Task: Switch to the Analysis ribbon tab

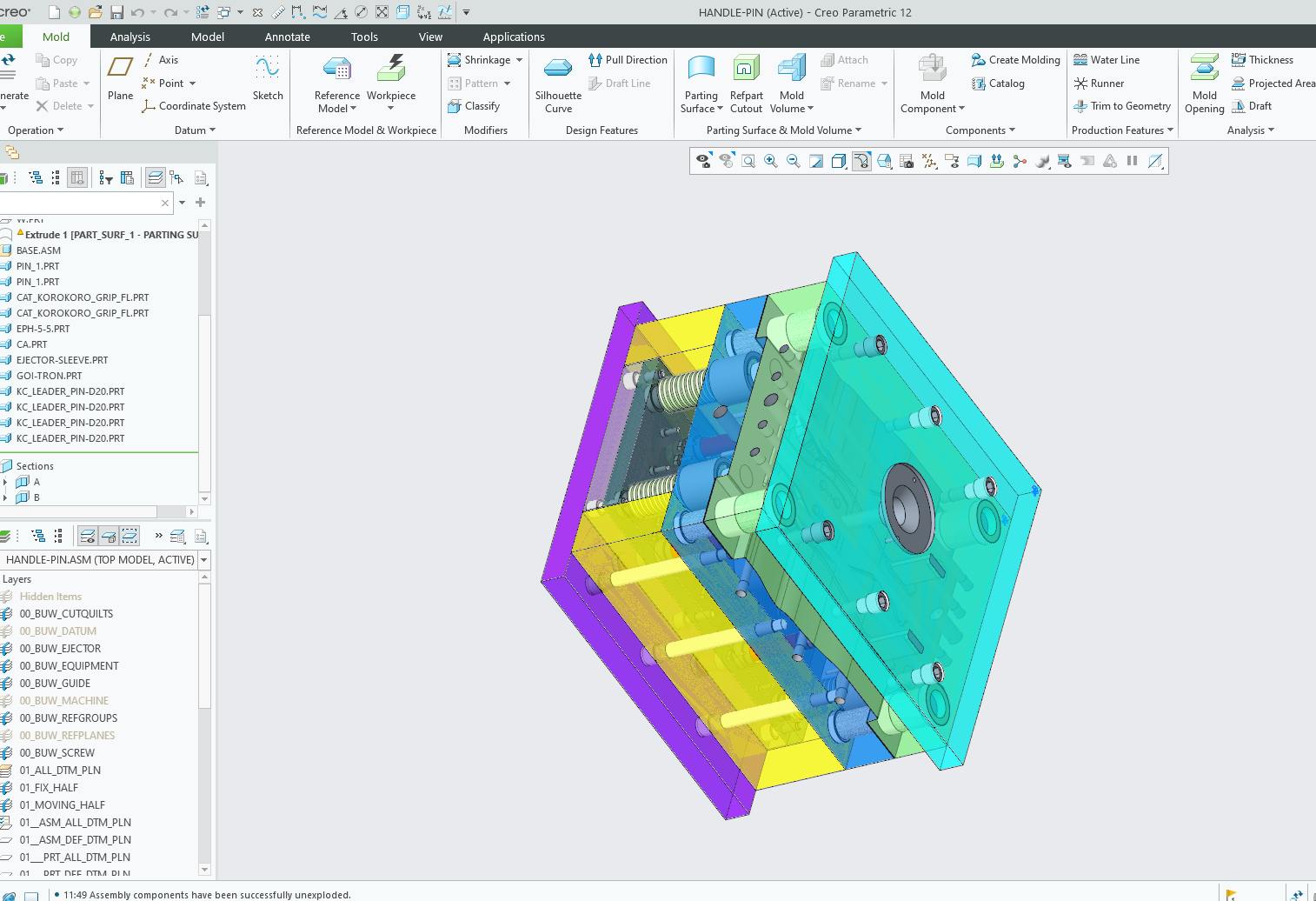Action: pos(130,37)
